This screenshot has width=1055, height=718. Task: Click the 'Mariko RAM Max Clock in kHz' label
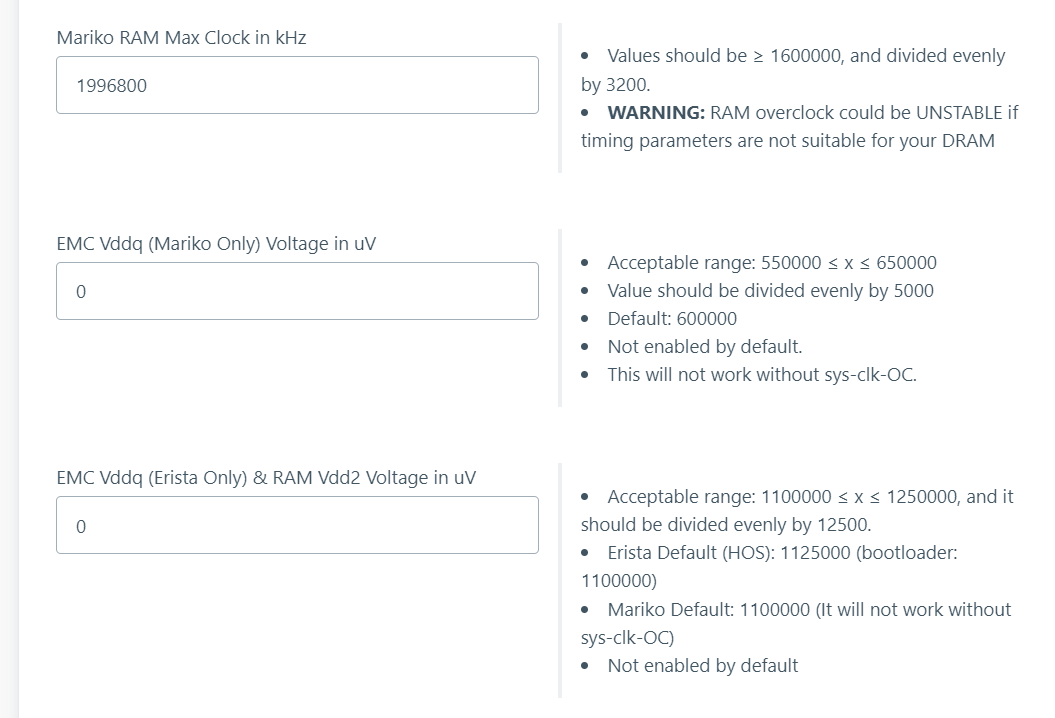point(182,38)
